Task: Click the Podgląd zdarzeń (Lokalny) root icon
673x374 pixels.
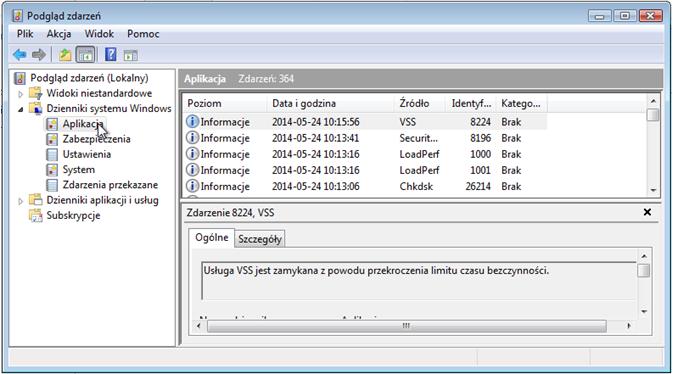Action: (20, 79)
